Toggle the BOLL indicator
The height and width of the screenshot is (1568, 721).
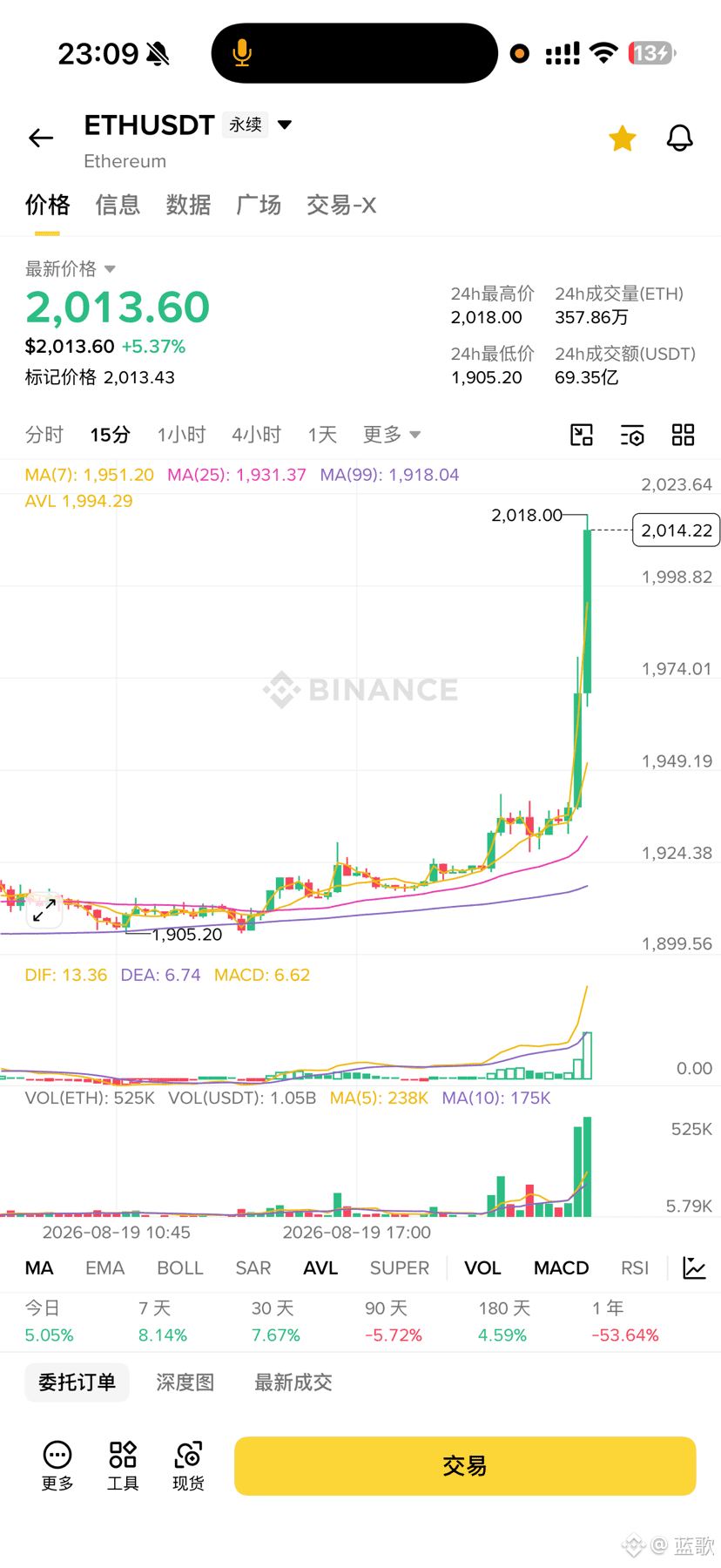coord(180,1268)
